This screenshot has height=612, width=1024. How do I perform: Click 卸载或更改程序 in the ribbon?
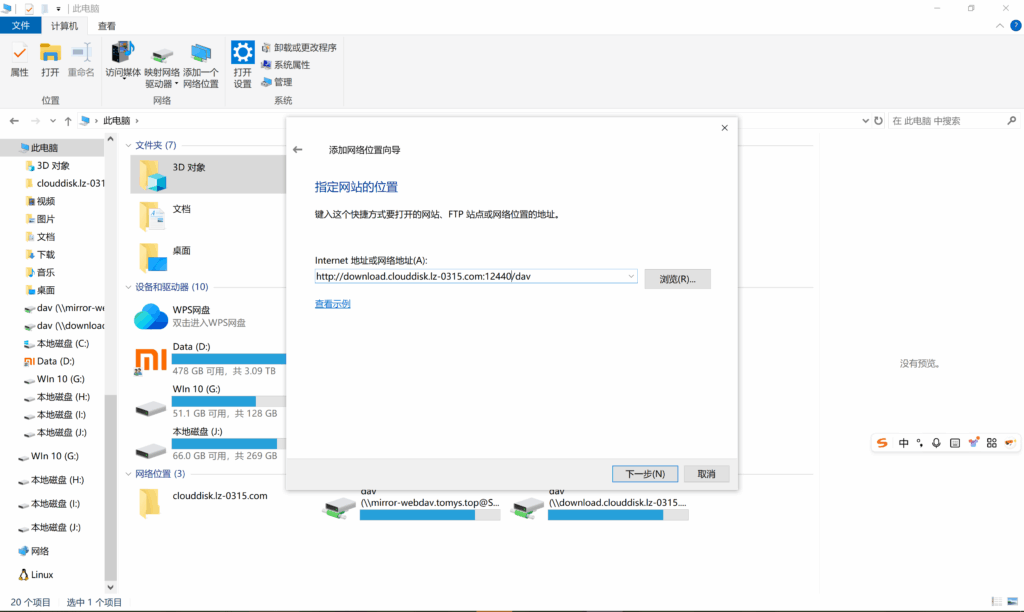[x=298, y=47]
